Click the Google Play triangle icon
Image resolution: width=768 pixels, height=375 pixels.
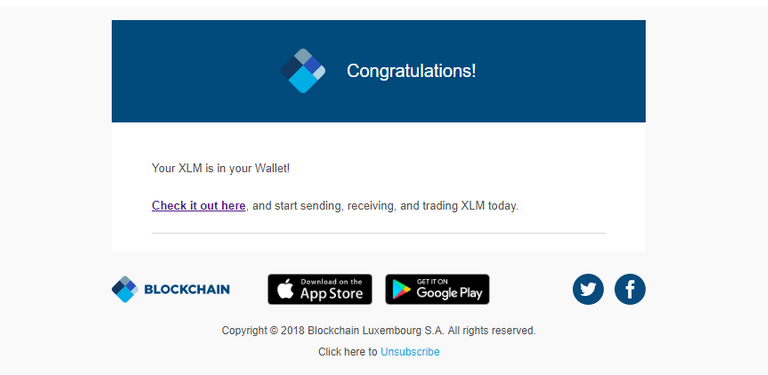tap(402, 290)
